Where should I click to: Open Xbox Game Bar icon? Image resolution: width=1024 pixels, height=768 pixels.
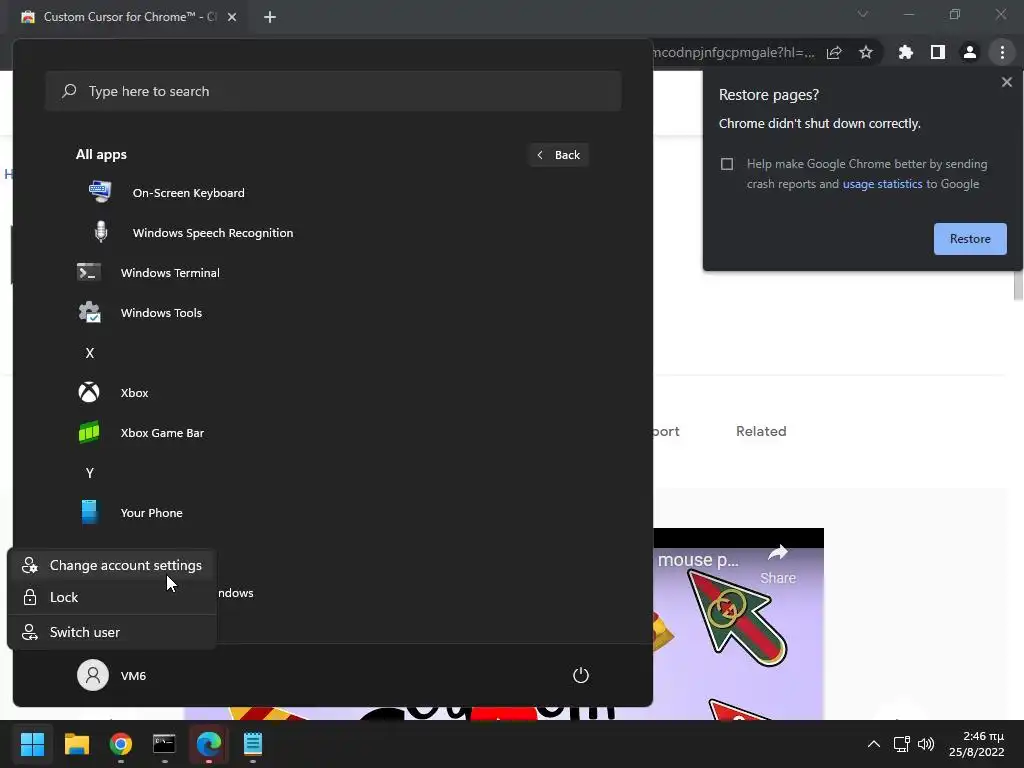click(x=89, y=432)
